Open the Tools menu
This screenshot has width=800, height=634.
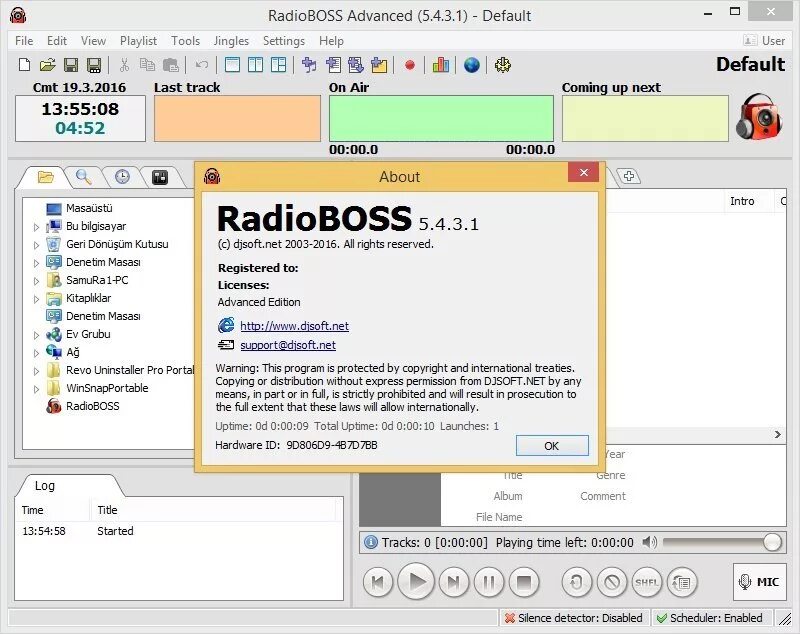(185, 41)
